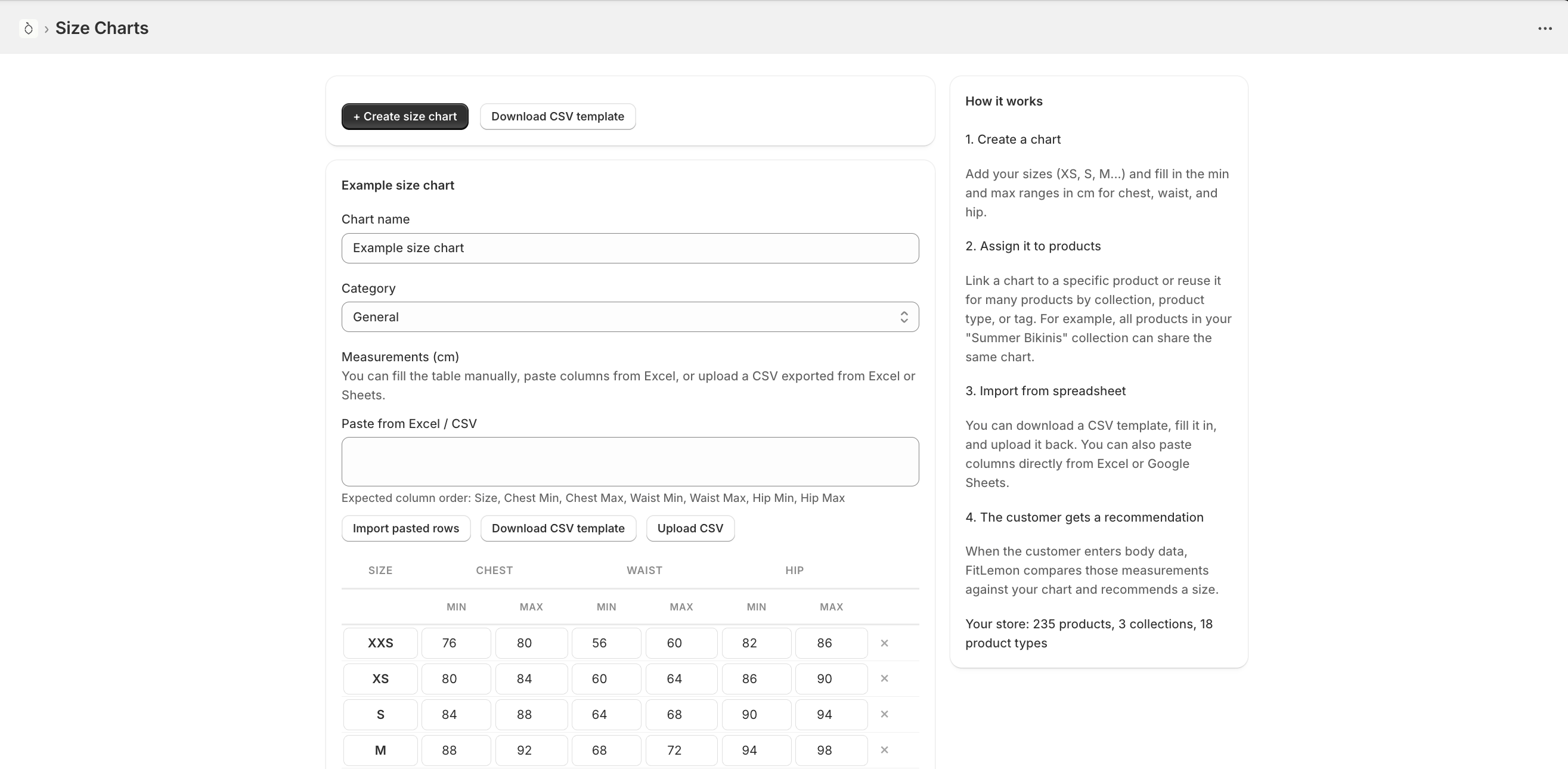Viewport: 1568px width, 769px height.
Task: Edit the M size label cell
Action: [x=380, y=751]
